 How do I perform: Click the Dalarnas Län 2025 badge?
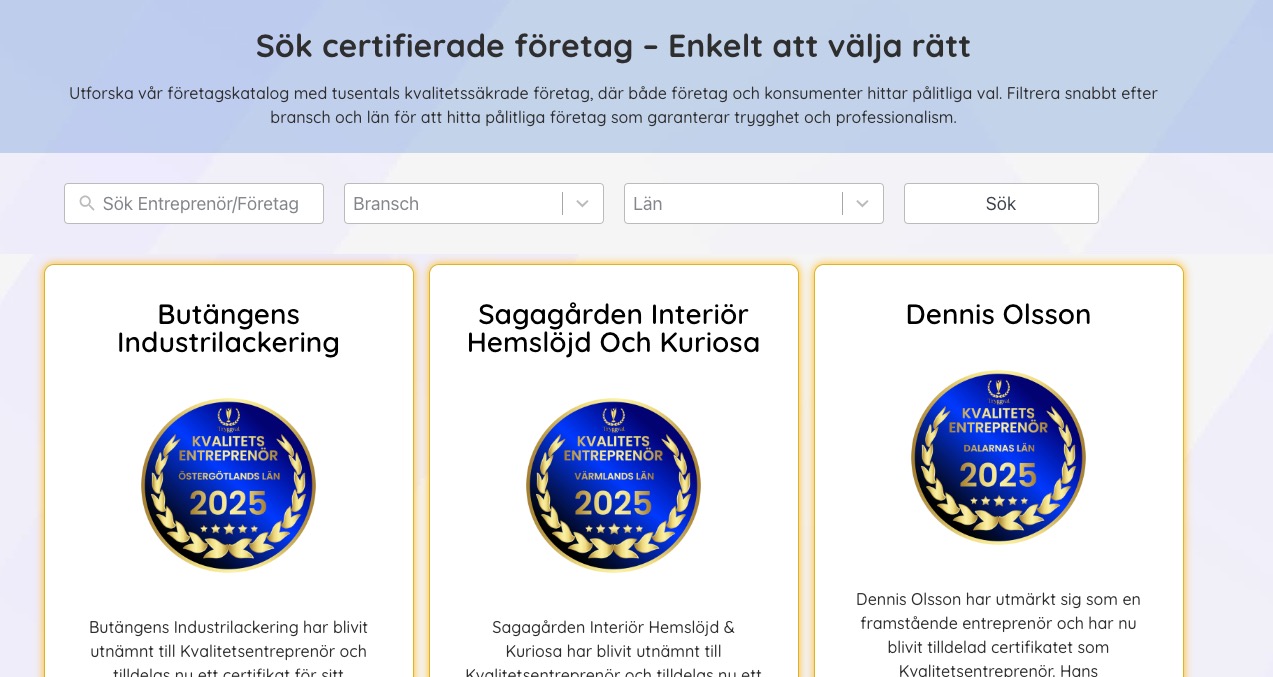pyautogui.click(x=998, y=457)
